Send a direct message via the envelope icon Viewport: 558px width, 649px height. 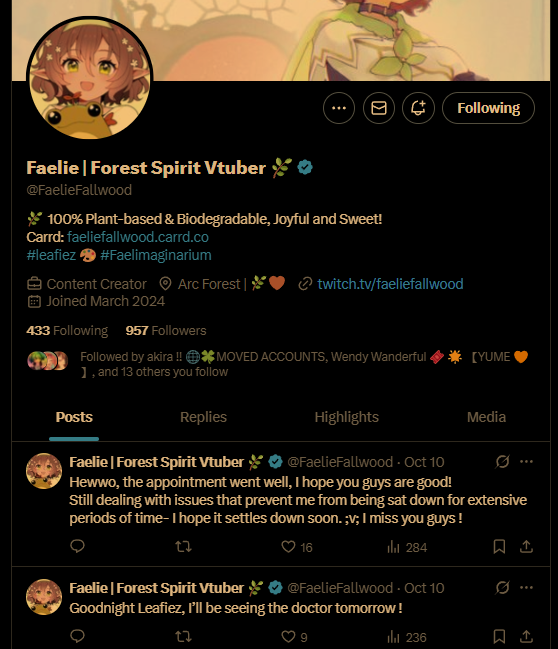coord(379,108)
